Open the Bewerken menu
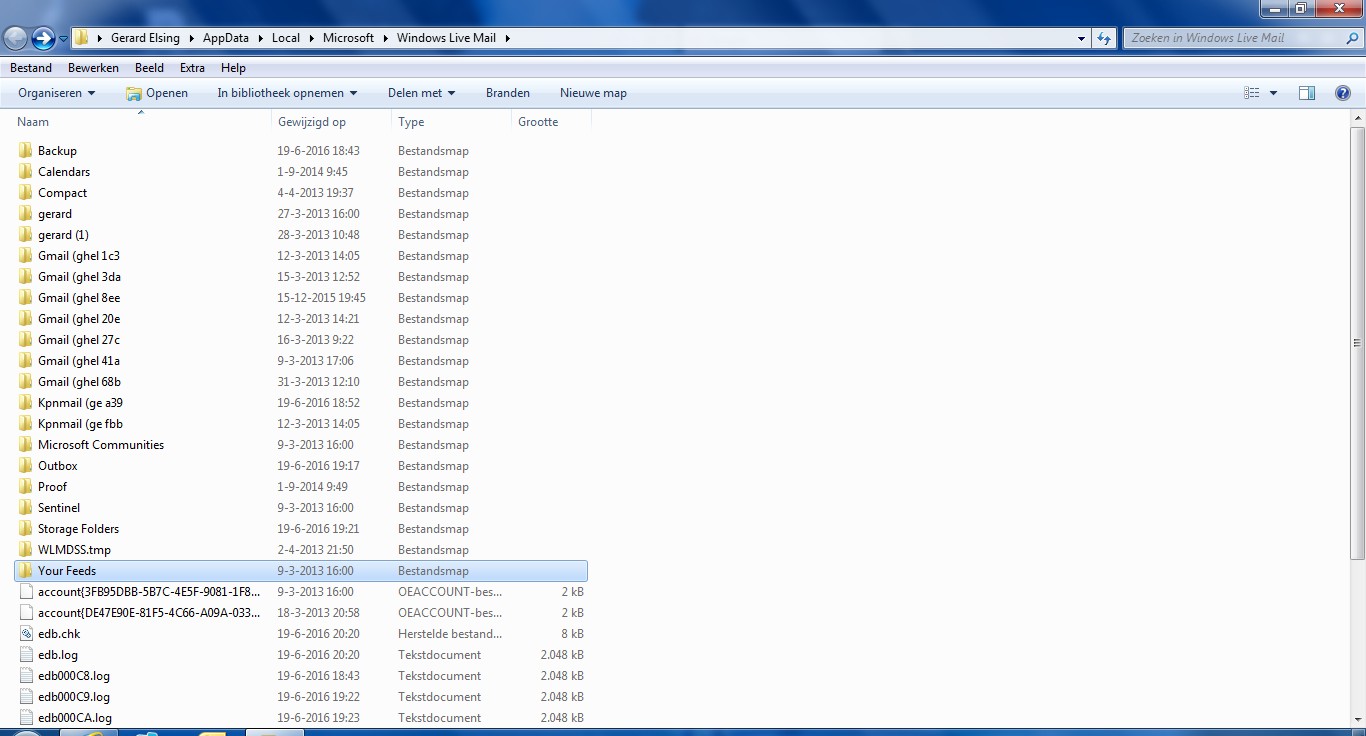The height and width of the screenshot is (736, 1366). click(x=93, y=68)
